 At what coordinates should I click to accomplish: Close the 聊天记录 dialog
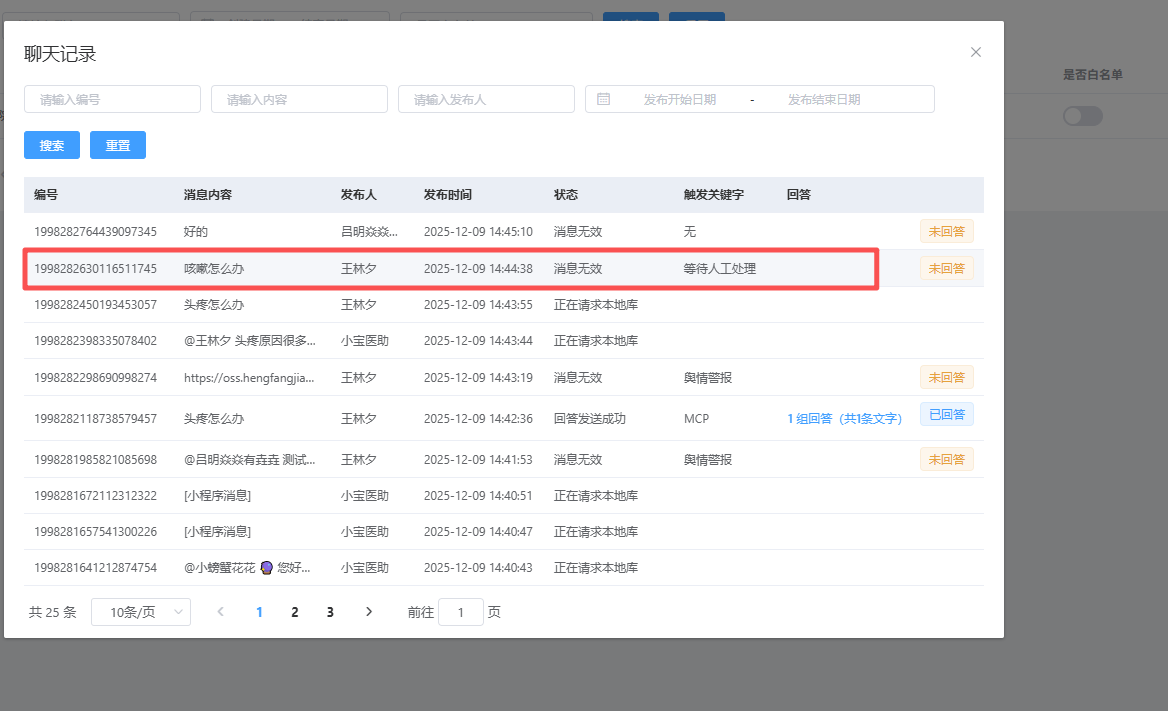[x=976, y=52]
